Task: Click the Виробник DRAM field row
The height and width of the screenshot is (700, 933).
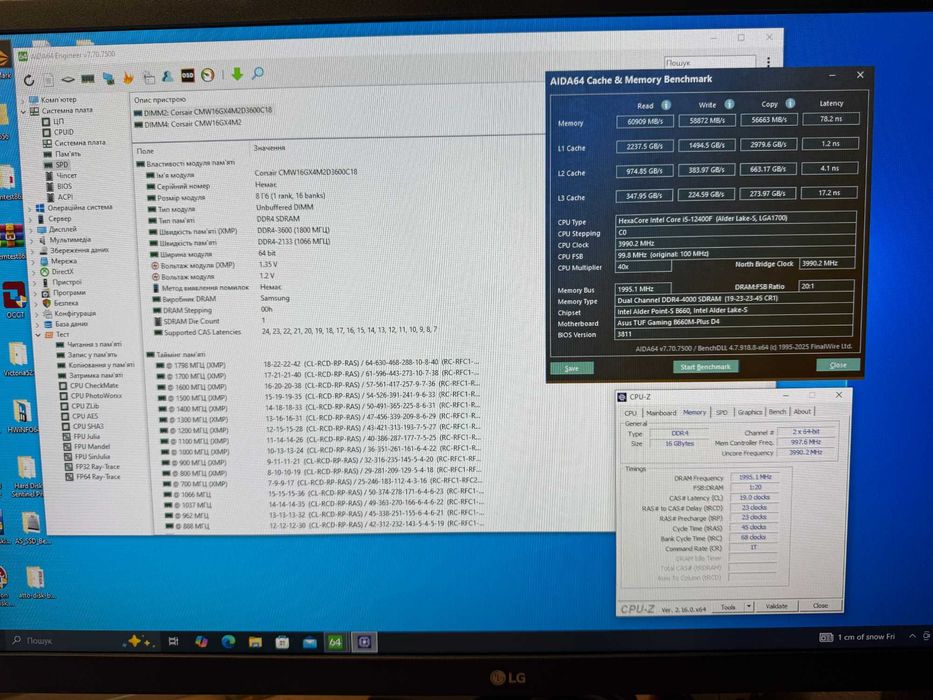Action: (221, 299)
